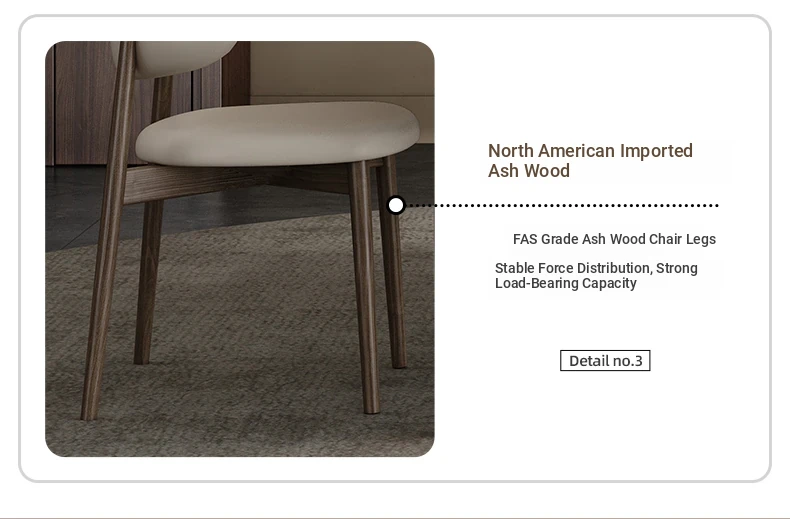Click the front right chair leg

coord(365,287)
